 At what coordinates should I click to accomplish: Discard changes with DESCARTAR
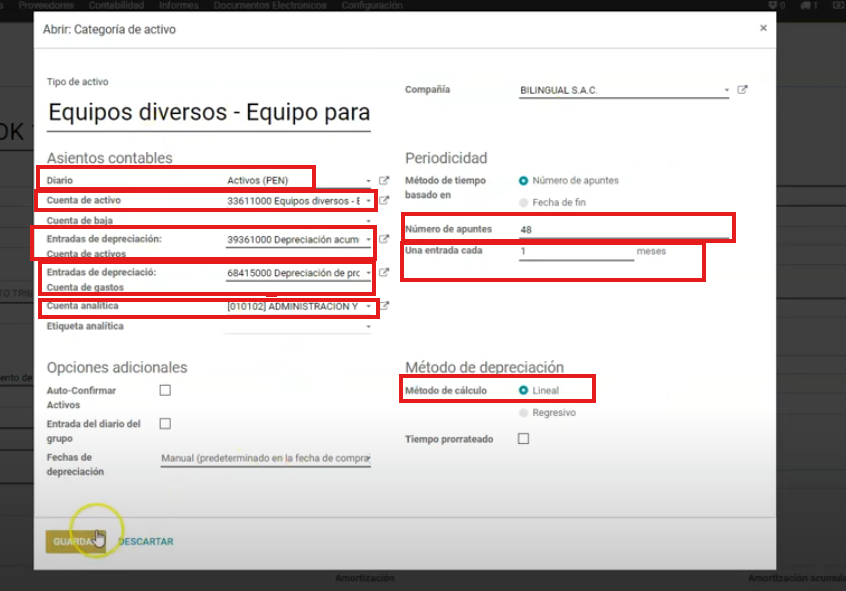[145, 541]
